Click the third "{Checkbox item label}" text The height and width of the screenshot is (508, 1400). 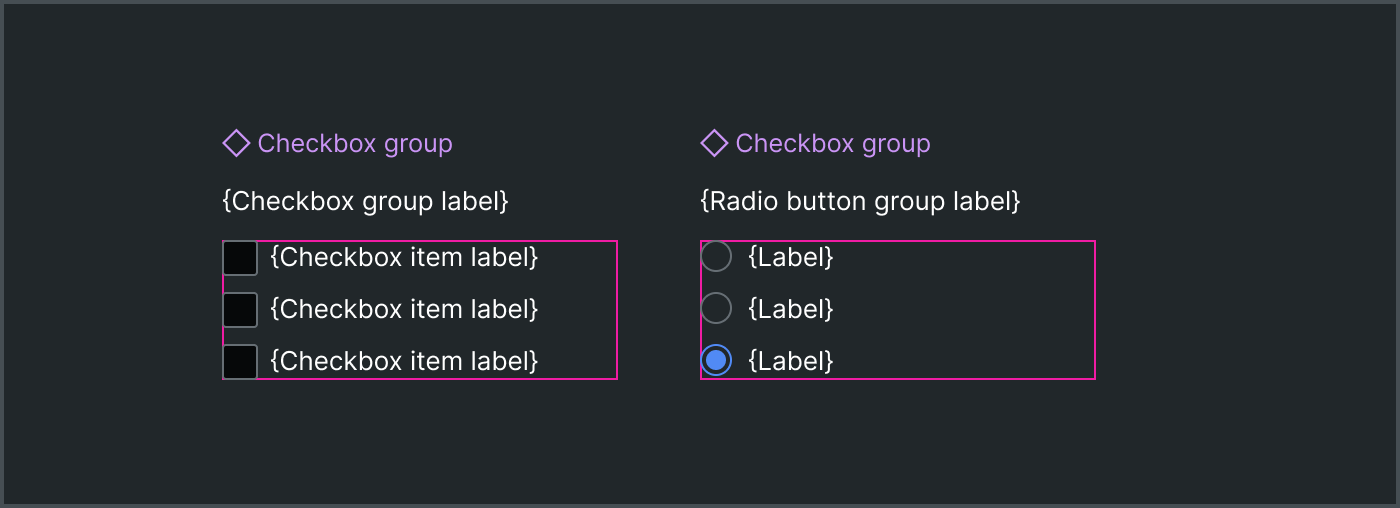click(404, 362)
